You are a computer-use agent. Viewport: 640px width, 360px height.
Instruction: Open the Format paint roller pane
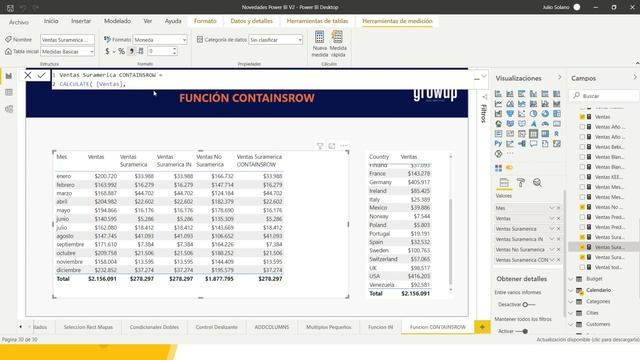[521, 183]
